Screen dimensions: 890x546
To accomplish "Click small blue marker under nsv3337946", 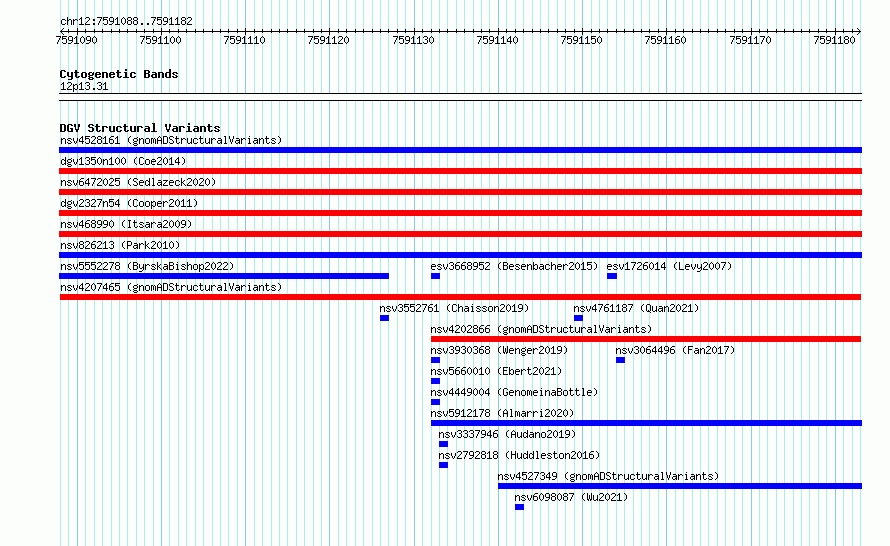I will [x=443, y=444].
